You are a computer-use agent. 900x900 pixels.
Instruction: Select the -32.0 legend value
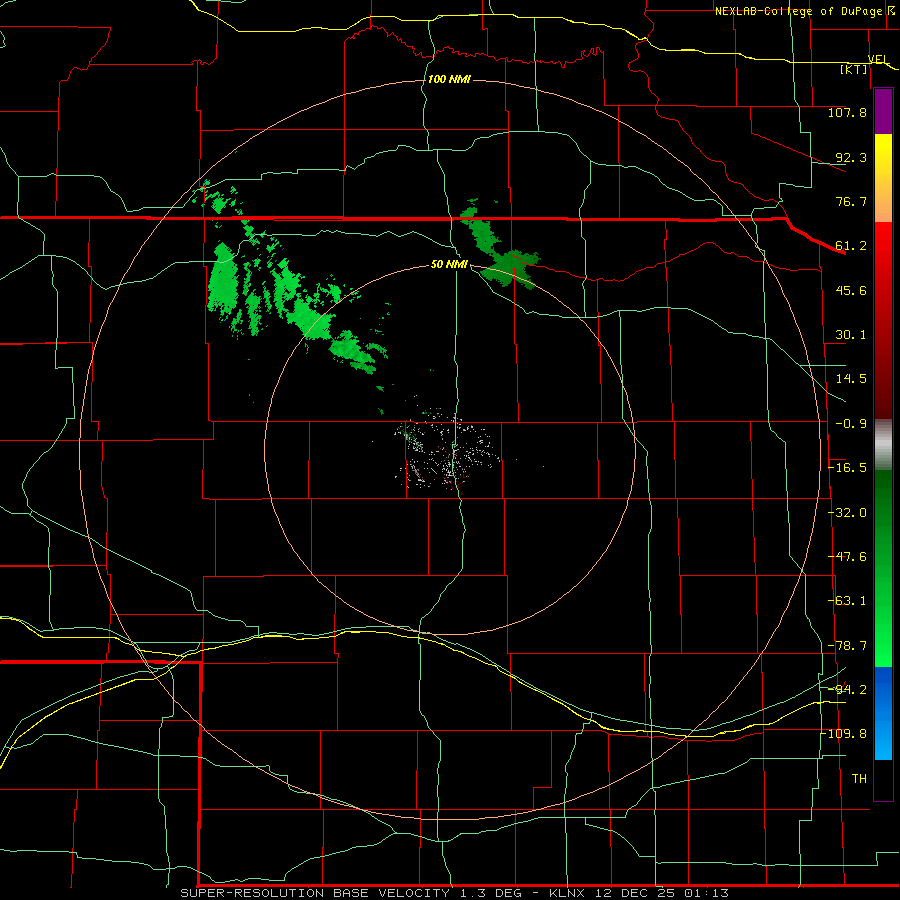pos(847,513)
